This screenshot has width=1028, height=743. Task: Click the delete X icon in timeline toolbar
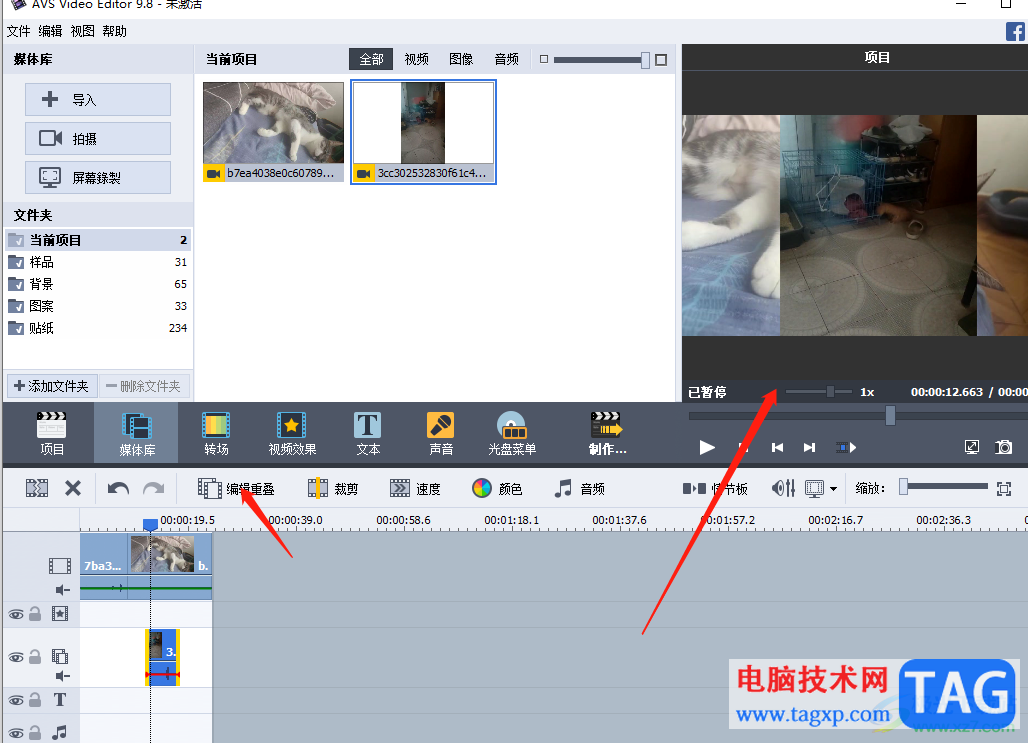pos(73,489)
